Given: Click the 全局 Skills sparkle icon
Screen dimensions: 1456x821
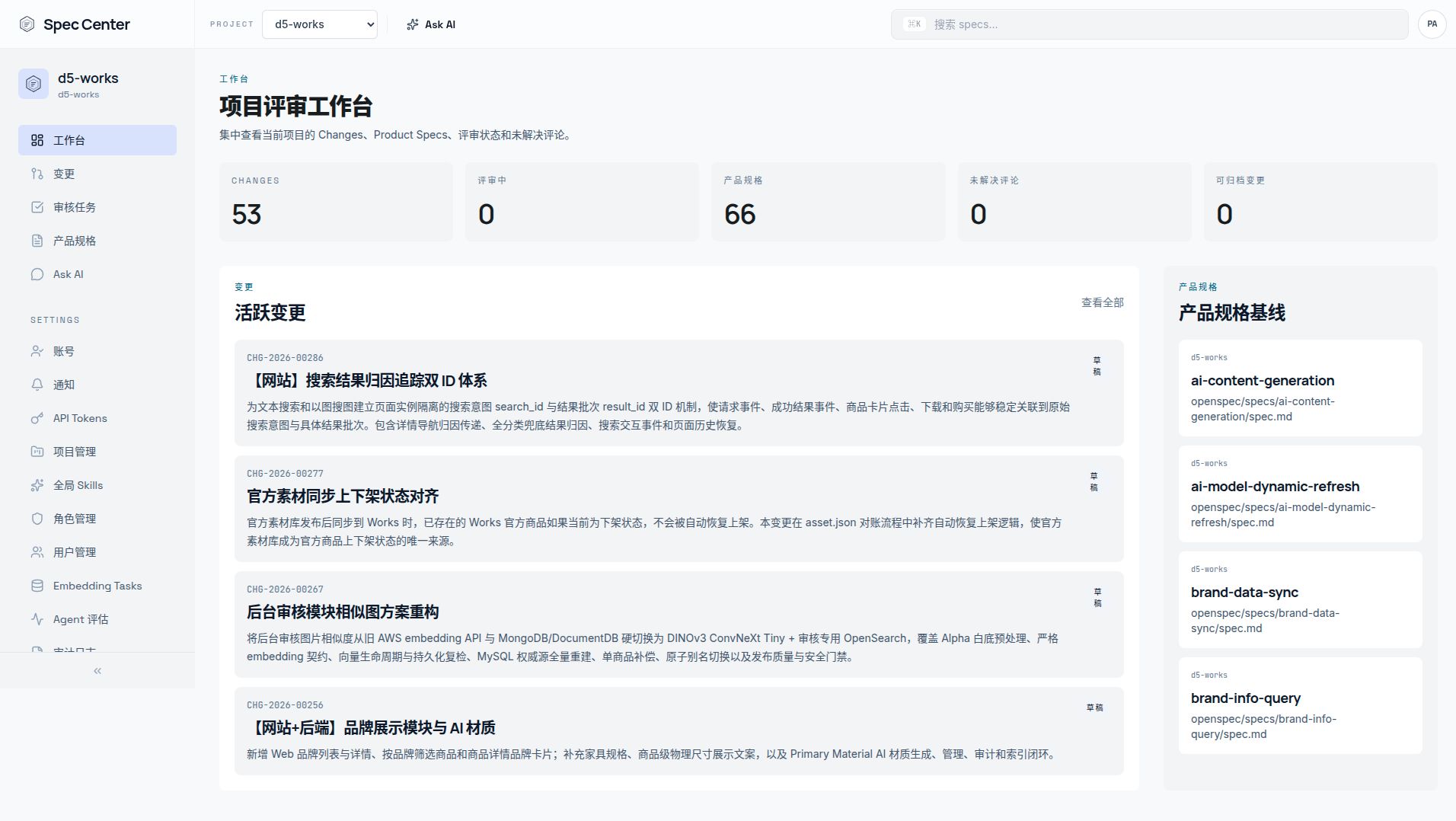Looking at the screenshot, I should (x=37, y=485).
